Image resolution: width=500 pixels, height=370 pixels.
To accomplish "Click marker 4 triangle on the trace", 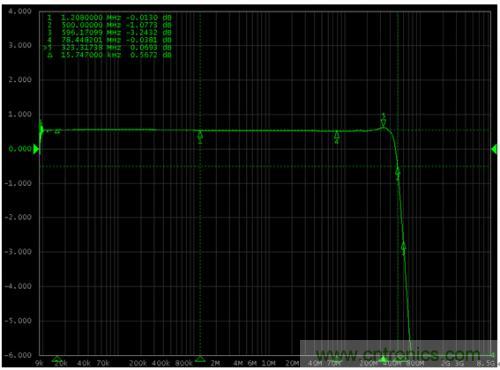I will click(x=337, y=137).
